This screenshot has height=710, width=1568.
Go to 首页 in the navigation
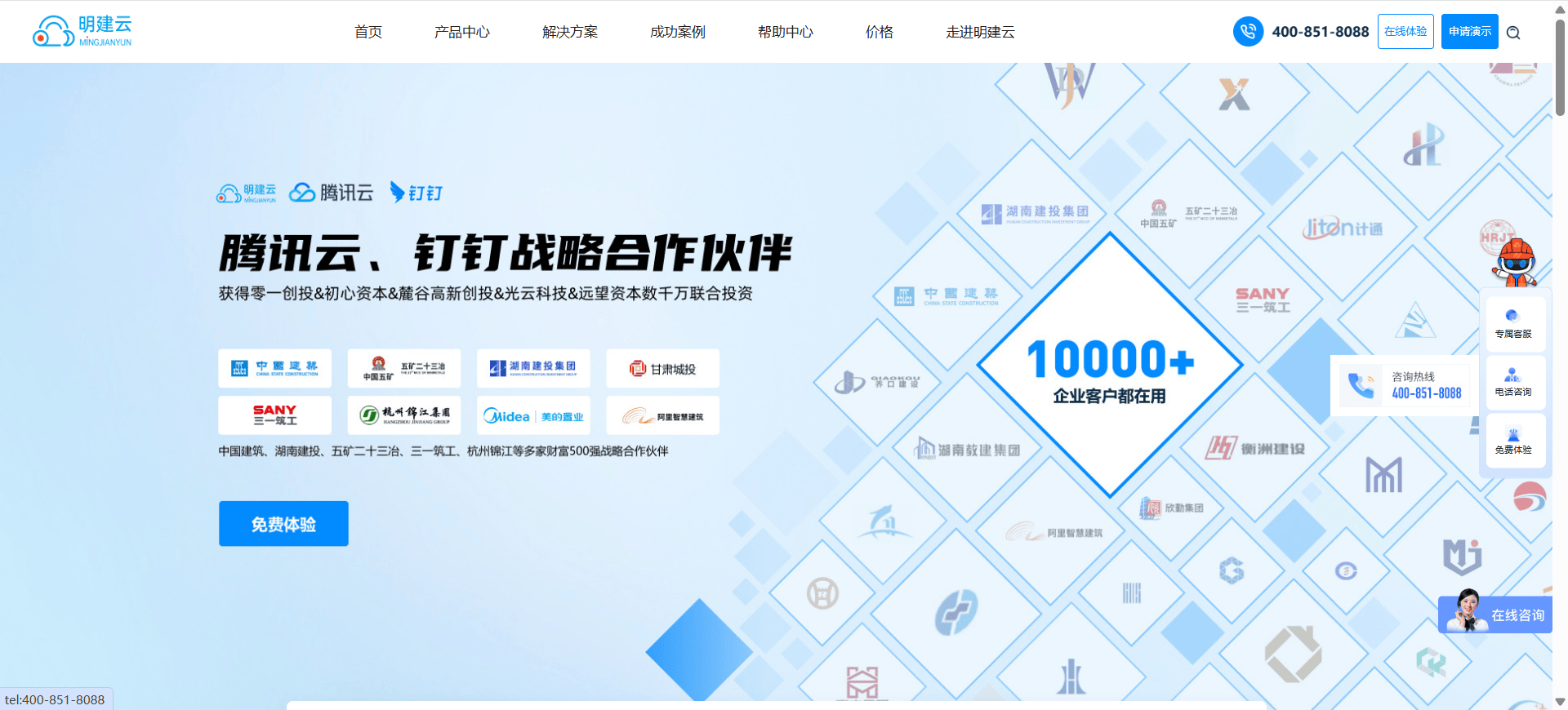click(x=368, y=32)
